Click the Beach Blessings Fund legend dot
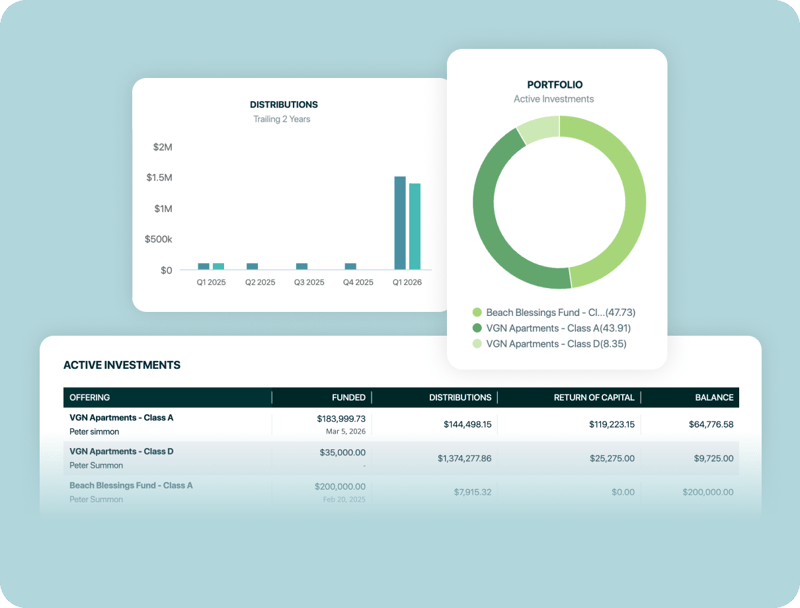This screenshot has width=800, height=608. pyautogui.click(x=477, y=313)
